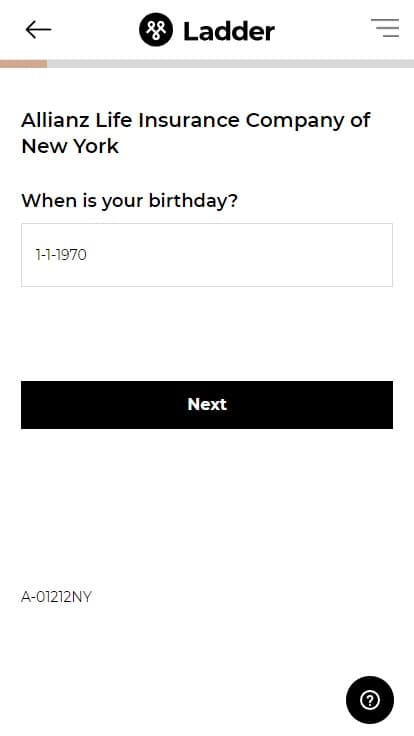414x736 pixels.
Task: Click the white "Next" label on black button
Action: (207, 404)
